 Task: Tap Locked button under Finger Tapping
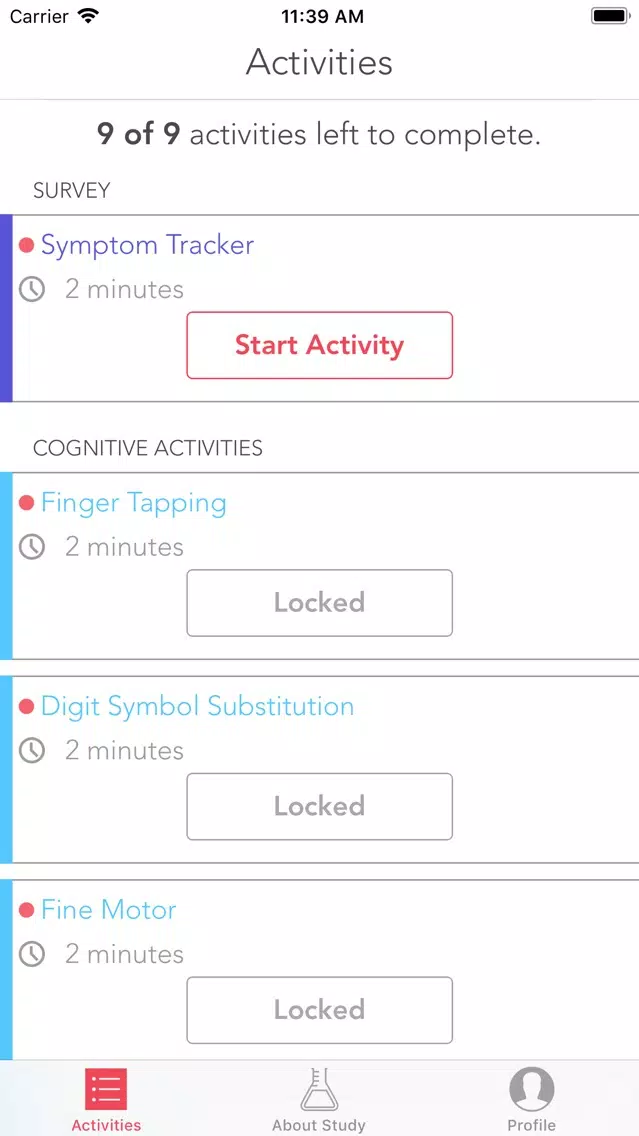click(x=320, y=603)
